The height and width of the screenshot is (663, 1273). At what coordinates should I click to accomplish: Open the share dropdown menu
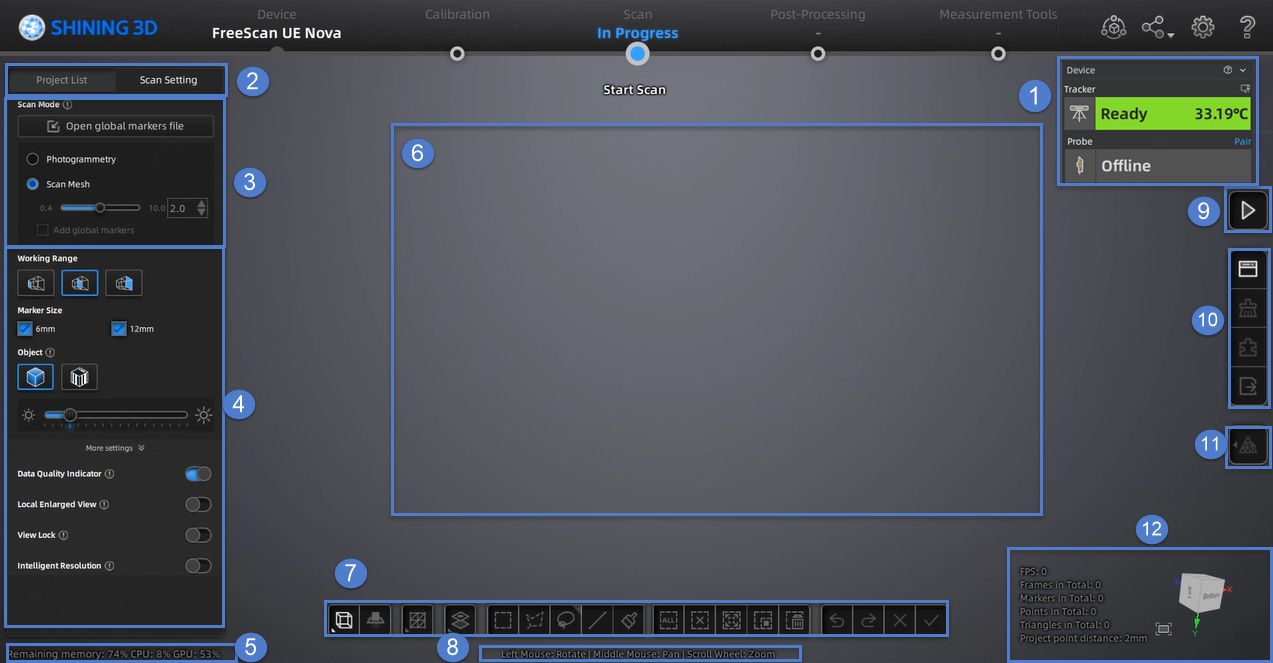1157,28
